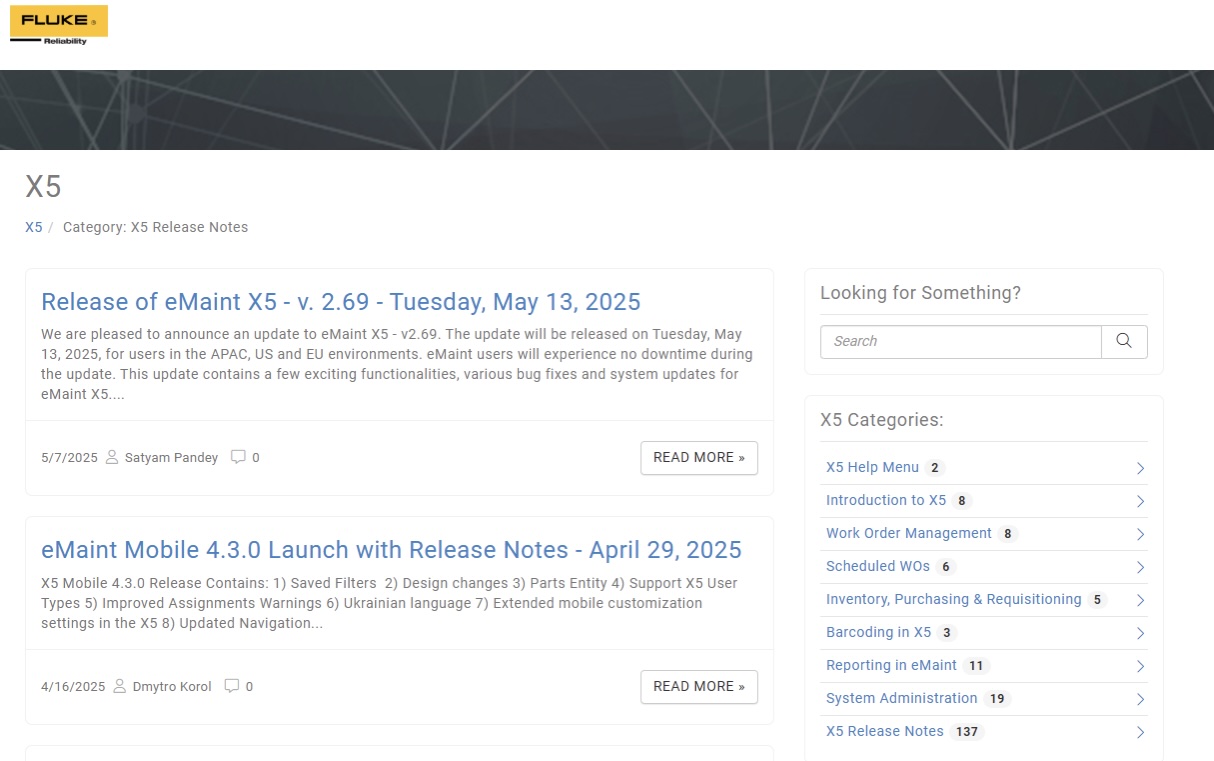Go to Reporting in eMaint category
The height and width of the screenshot is (761, 1214).
[891, 665]
